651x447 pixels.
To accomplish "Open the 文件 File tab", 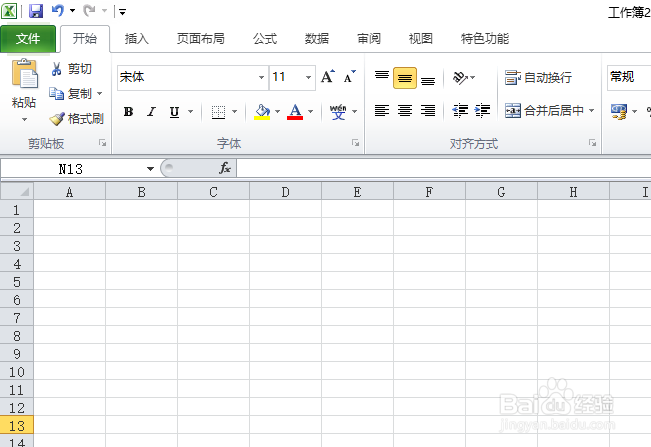I will tap(28, 39).
